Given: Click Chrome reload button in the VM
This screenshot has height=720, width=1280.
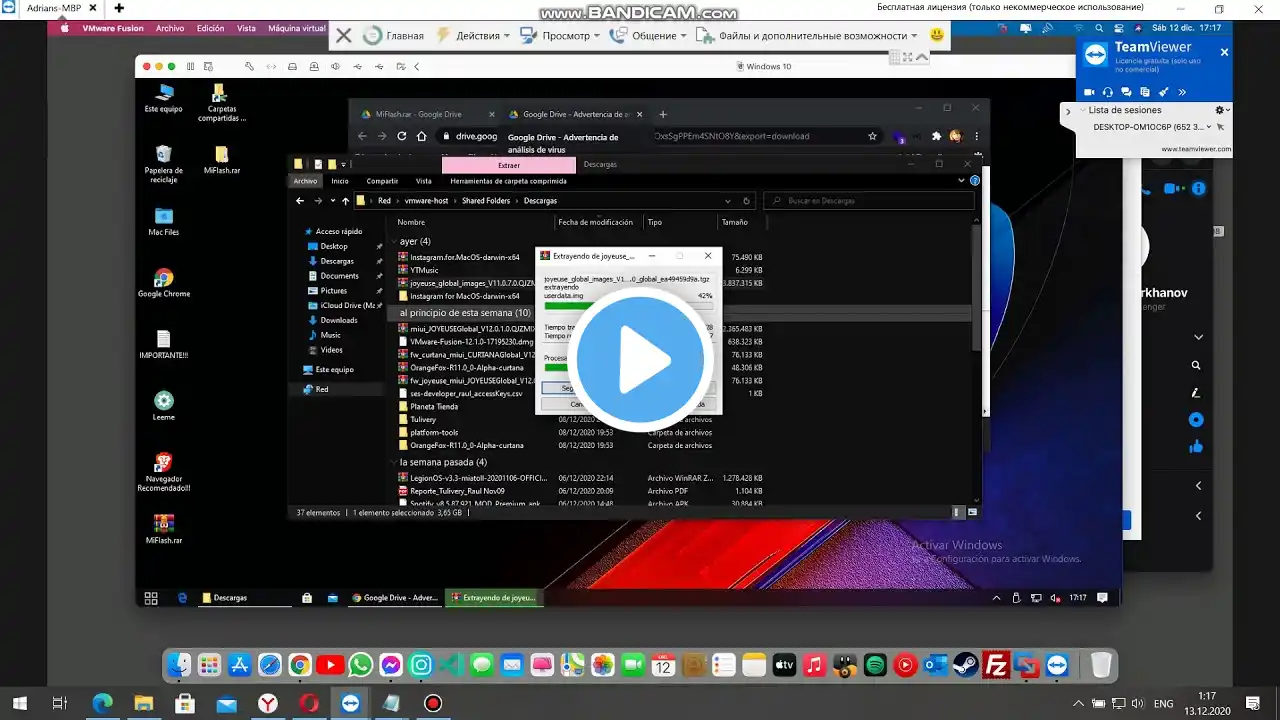Looking at the screenshot, I should click(402, 136).
